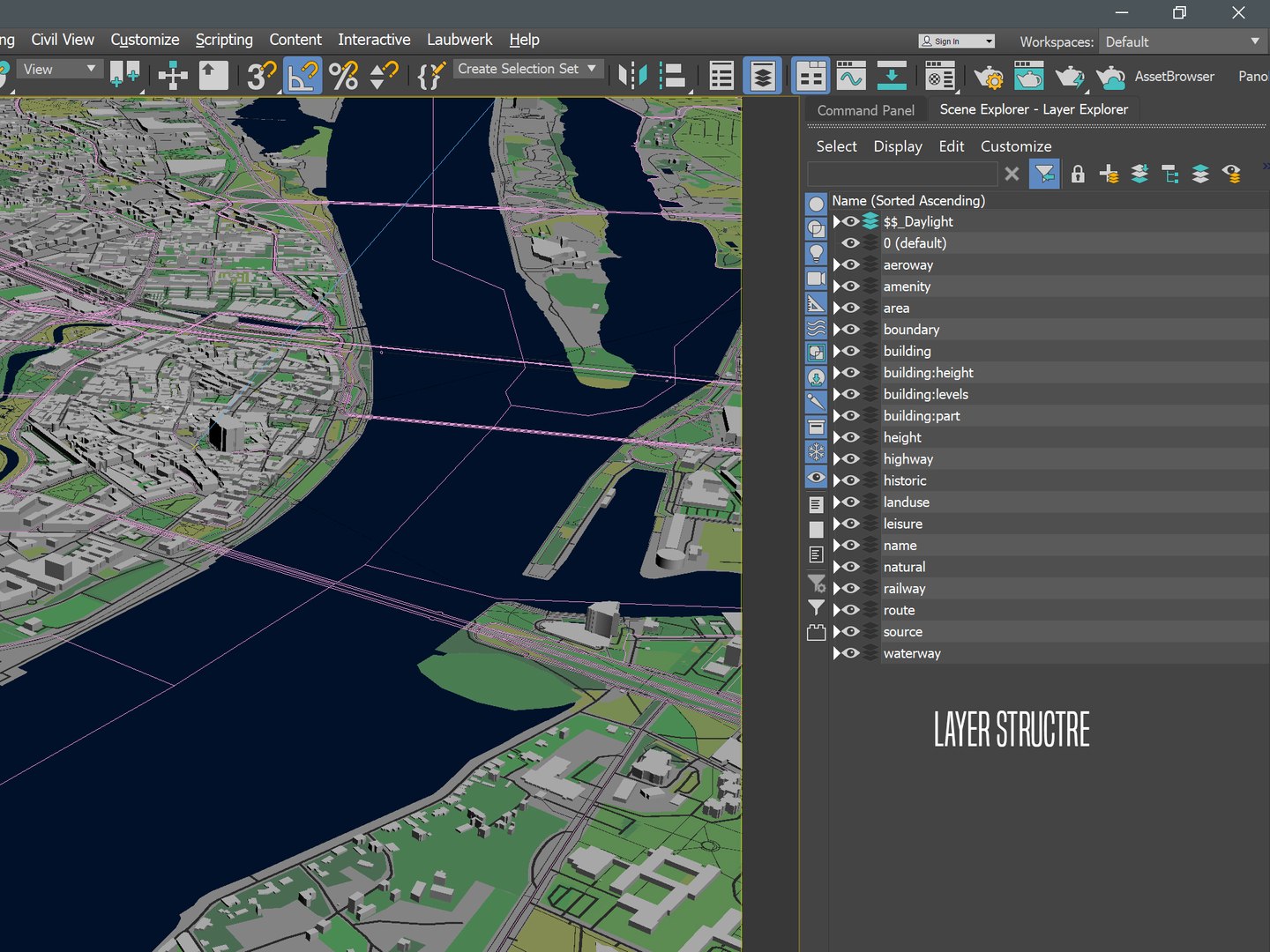Open the Civil View menu
Viewport: 1270px width, 952px height.
coord(63,40)
